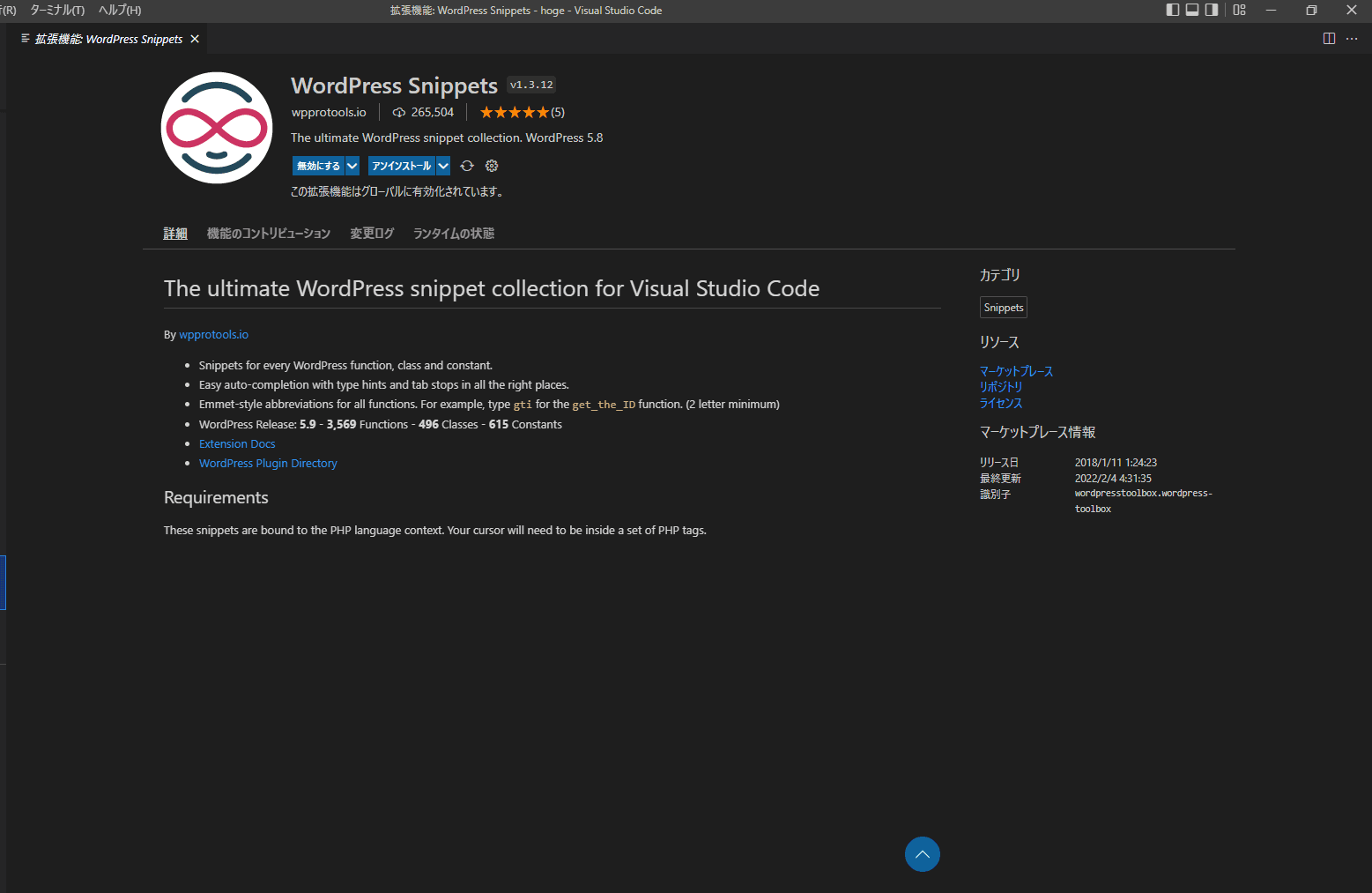
Task: Open the extension manage gear icon
Action: pyautogui.click(x=492, y=166)
